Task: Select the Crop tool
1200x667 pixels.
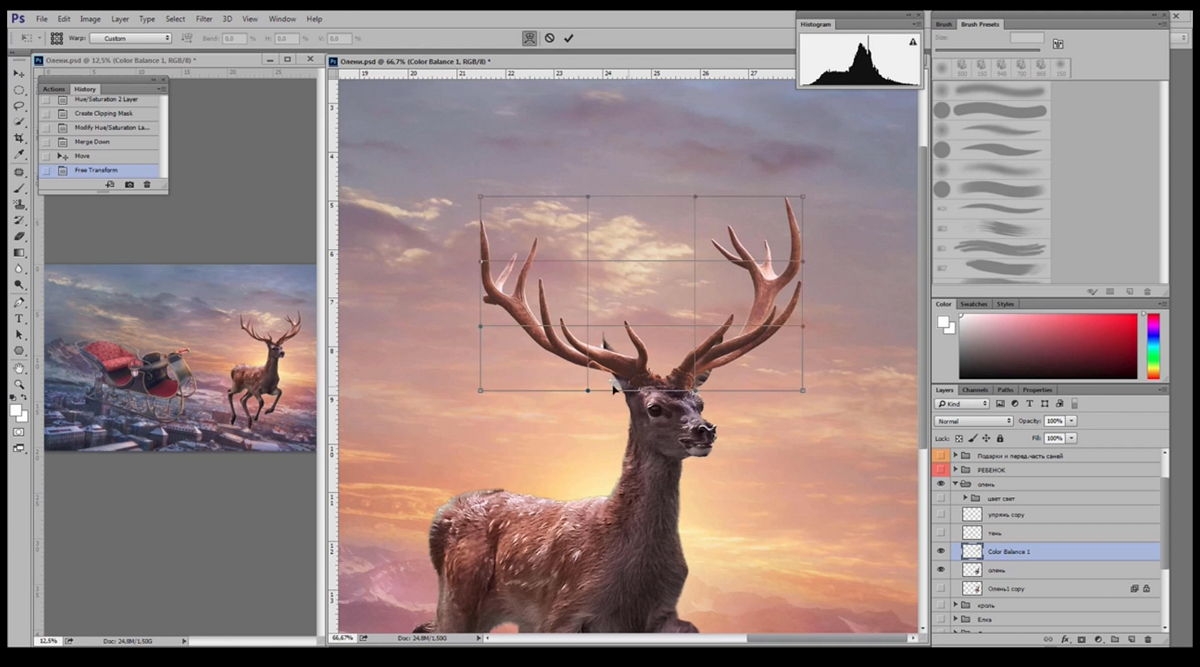Action: coord(18,138)
